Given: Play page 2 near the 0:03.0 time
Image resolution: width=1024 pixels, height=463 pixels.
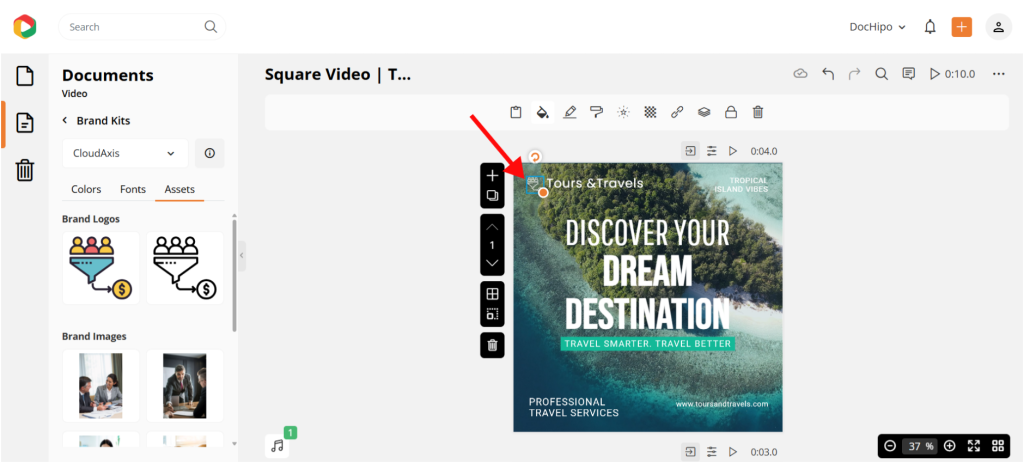Looking at the screenshot, I should pos(733,451).
